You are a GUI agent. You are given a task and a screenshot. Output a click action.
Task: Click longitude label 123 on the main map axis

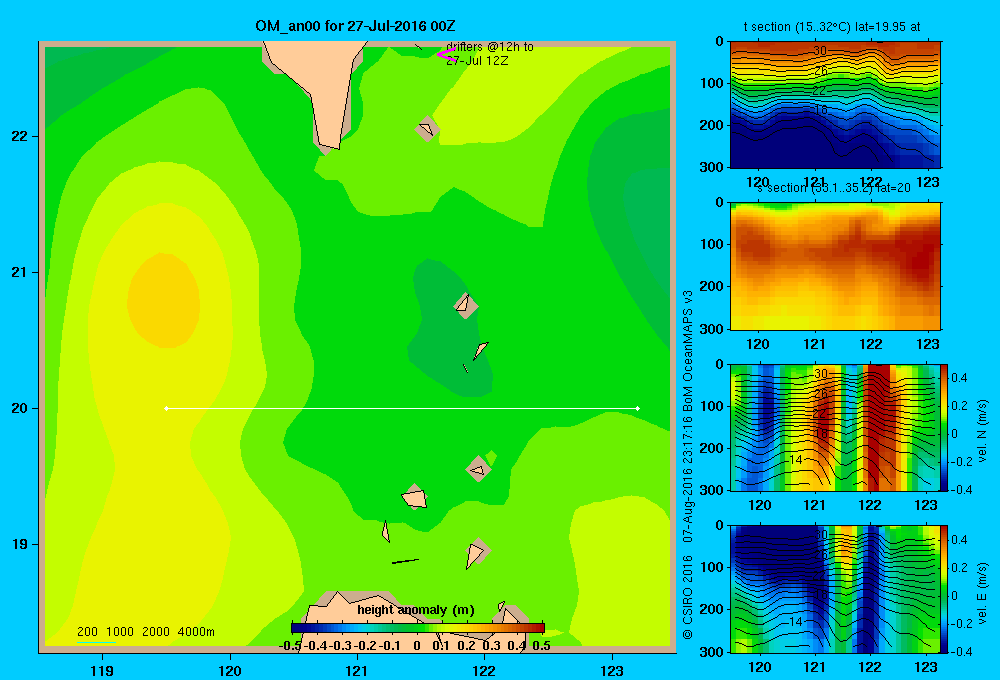[x=612, y=670]
